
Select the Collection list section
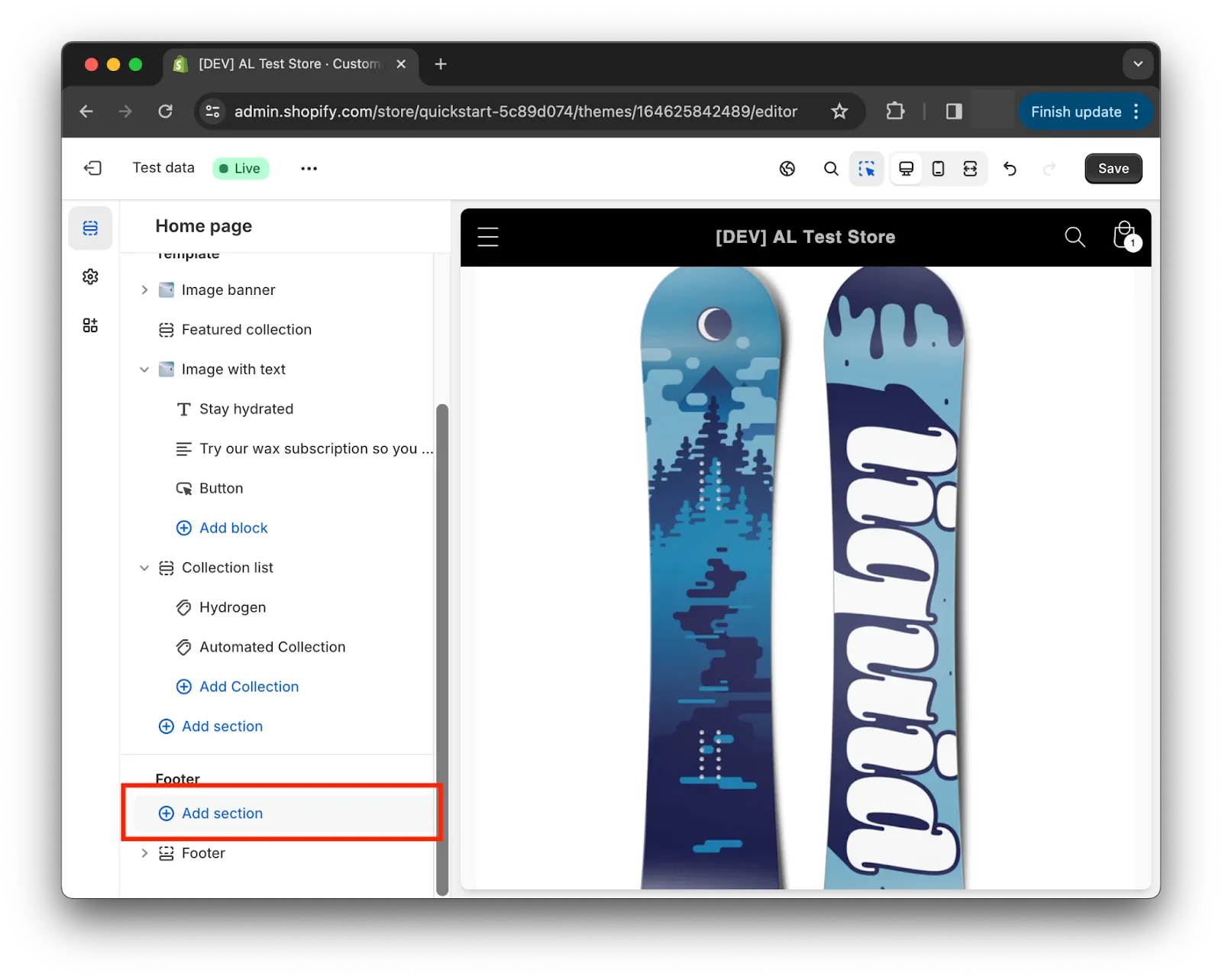click(228, 568)
